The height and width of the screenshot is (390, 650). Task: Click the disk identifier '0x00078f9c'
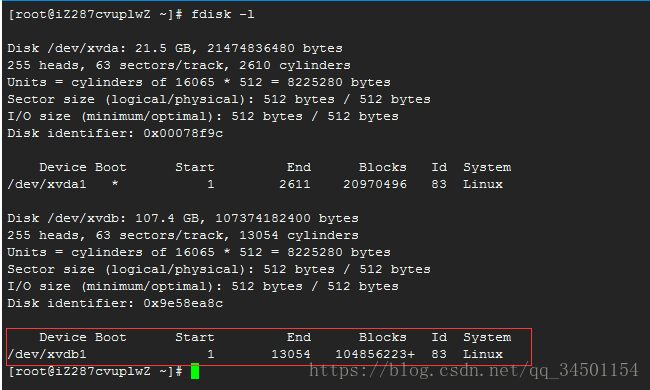point(183,133)
